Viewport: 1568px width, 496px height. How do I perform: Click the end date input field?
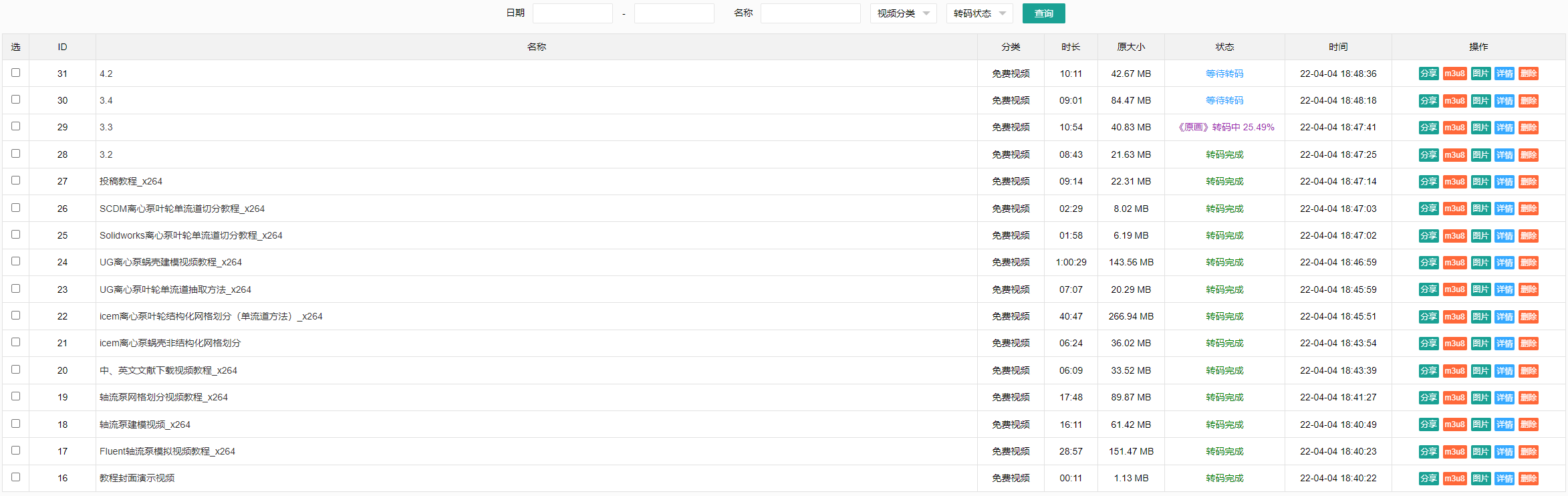pos(674,13)
